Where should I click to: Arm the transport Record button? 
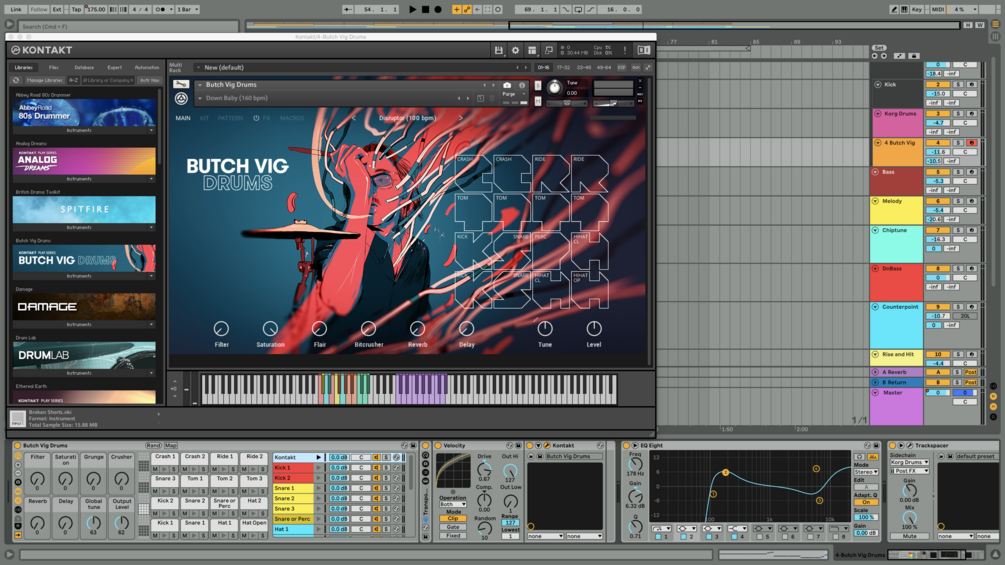tap(438, 10)
